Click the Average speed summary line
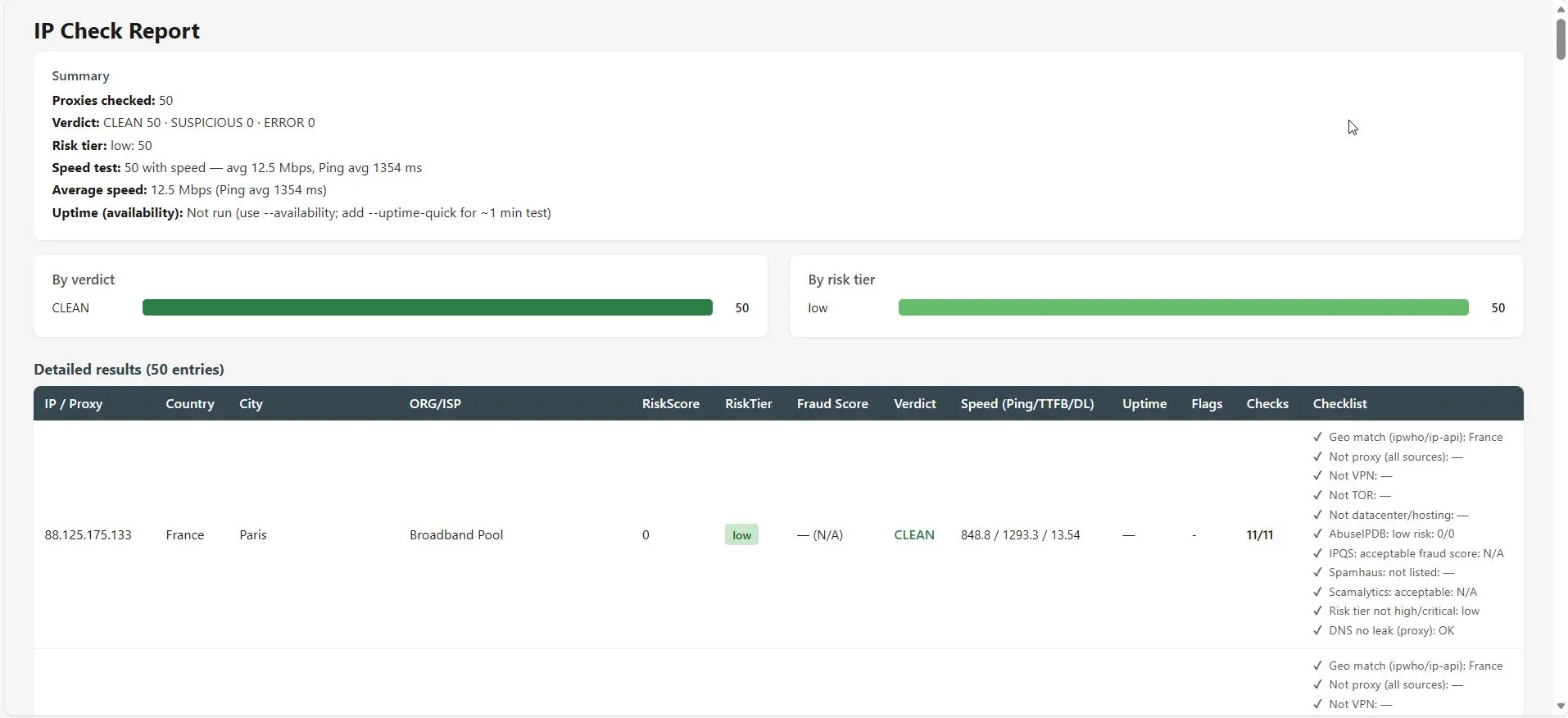This screenshot has width=1568, height=718. tap(189, 189)
